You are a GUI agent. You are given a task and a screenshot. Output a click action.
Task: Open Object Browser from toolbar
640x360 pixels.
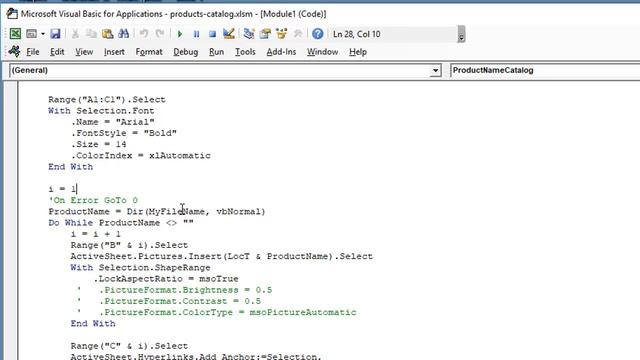coord(281,34)
